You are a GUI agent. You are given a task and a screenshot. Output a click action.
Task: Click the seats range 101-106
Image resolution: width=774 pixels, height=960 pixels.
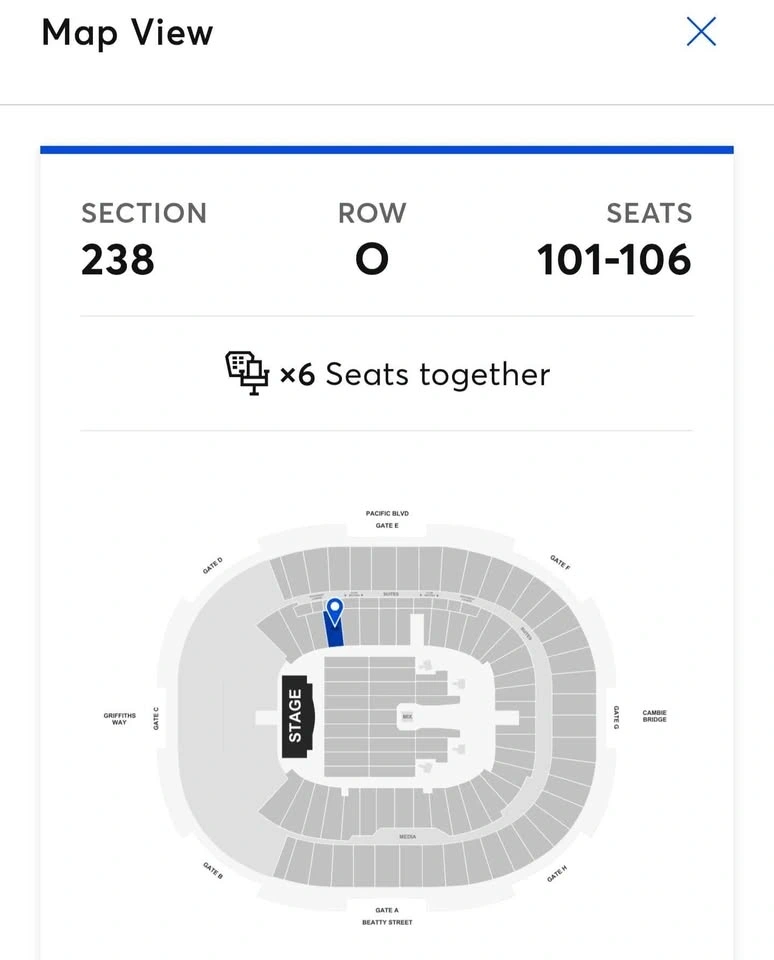[614, 260]
